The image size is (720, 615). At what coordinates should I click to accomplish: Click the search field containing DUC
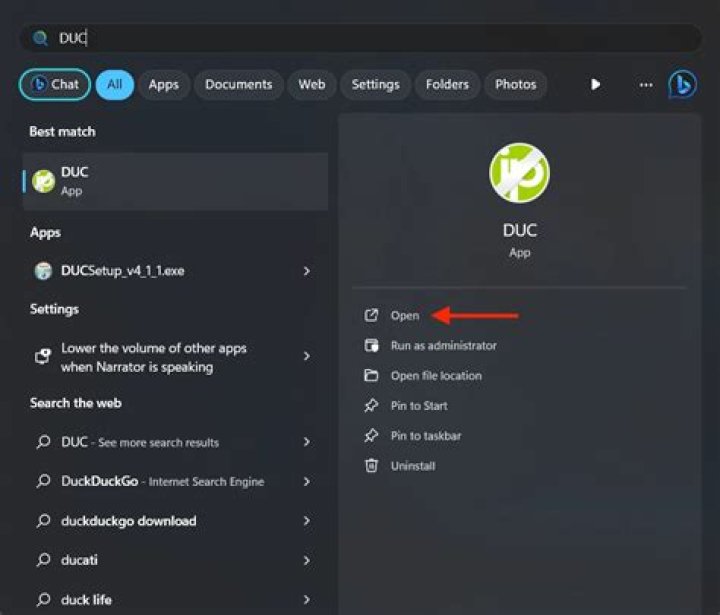[x=360, y=38]
